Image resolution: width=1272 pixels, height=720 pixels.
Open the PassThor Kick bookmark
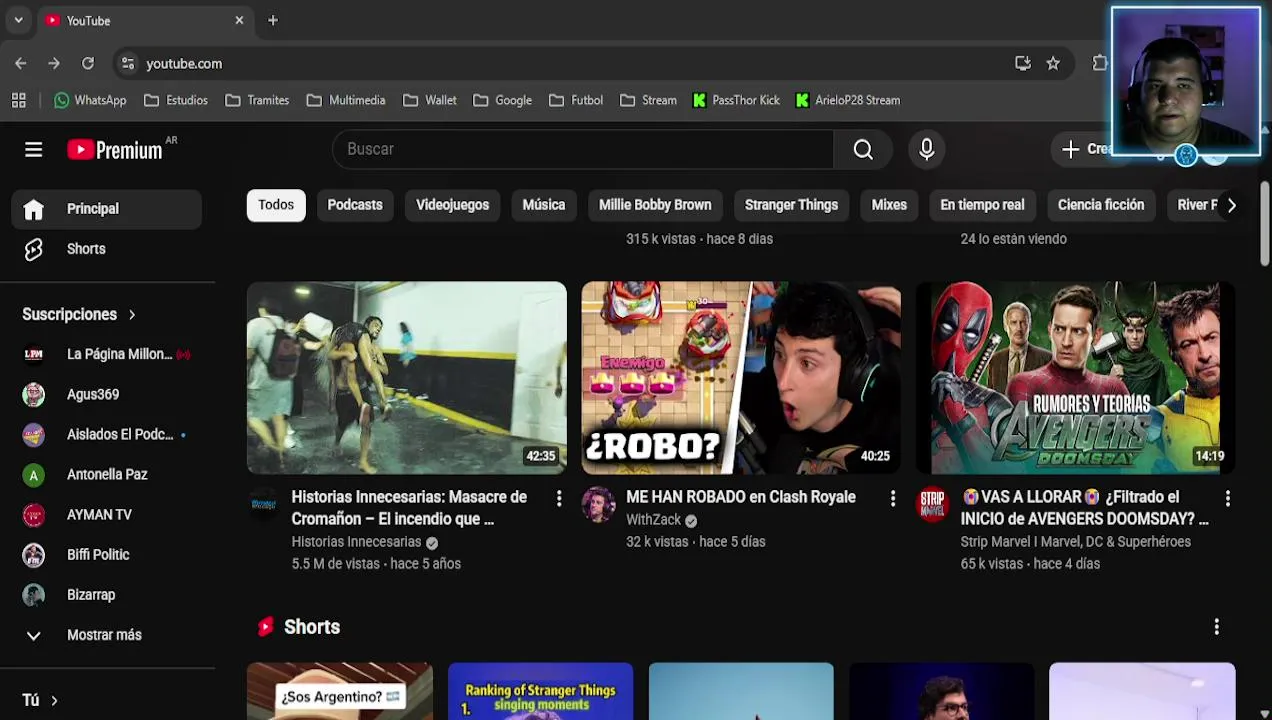pyautogui.click(x=736, y=100)
